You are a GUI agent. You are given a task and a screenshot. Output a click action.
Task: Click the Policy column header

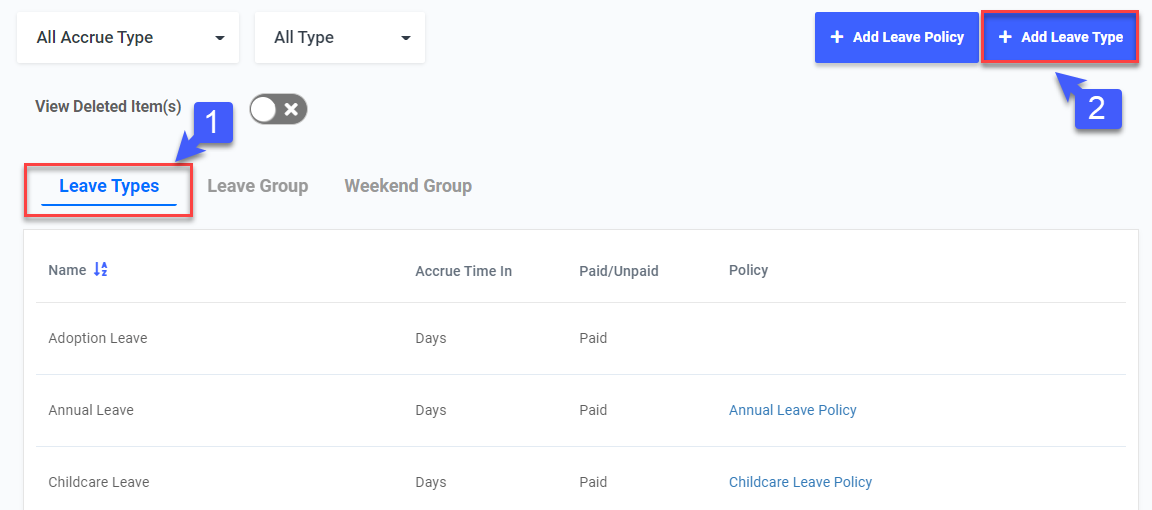click(748, 270)
